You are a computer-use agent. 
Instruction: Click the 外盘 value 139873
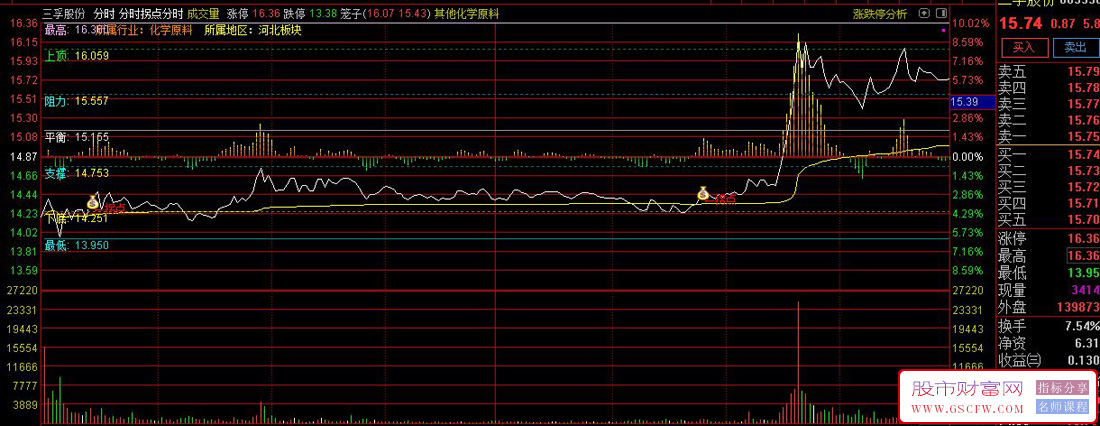(x=1077, y=307)
